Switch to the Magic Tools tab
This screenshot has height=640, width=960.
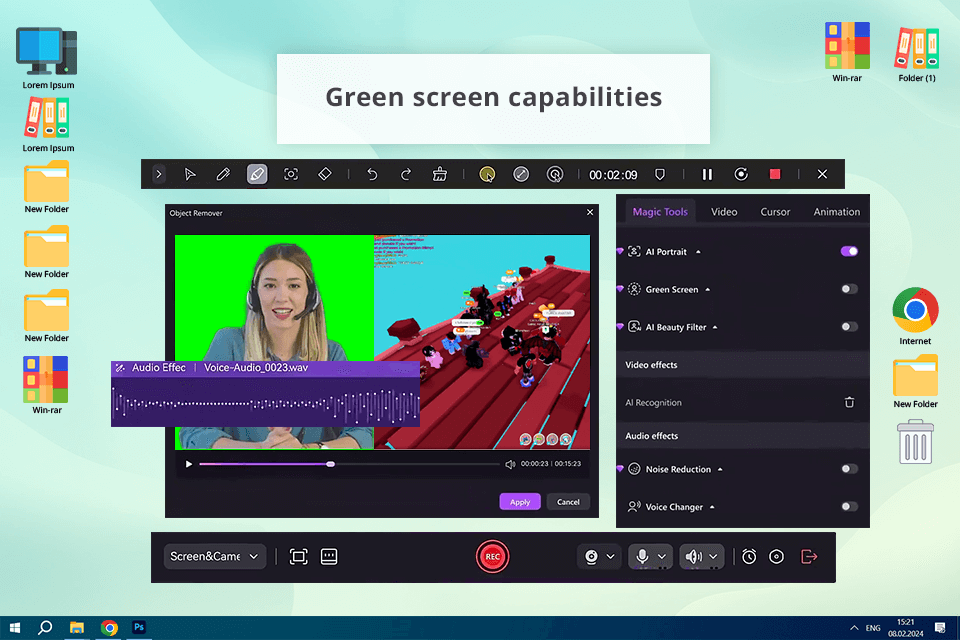(x=660, y=212)
